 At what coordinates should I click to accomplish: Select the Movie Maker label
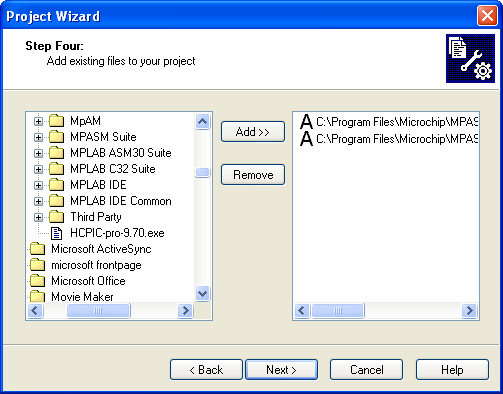82,296
